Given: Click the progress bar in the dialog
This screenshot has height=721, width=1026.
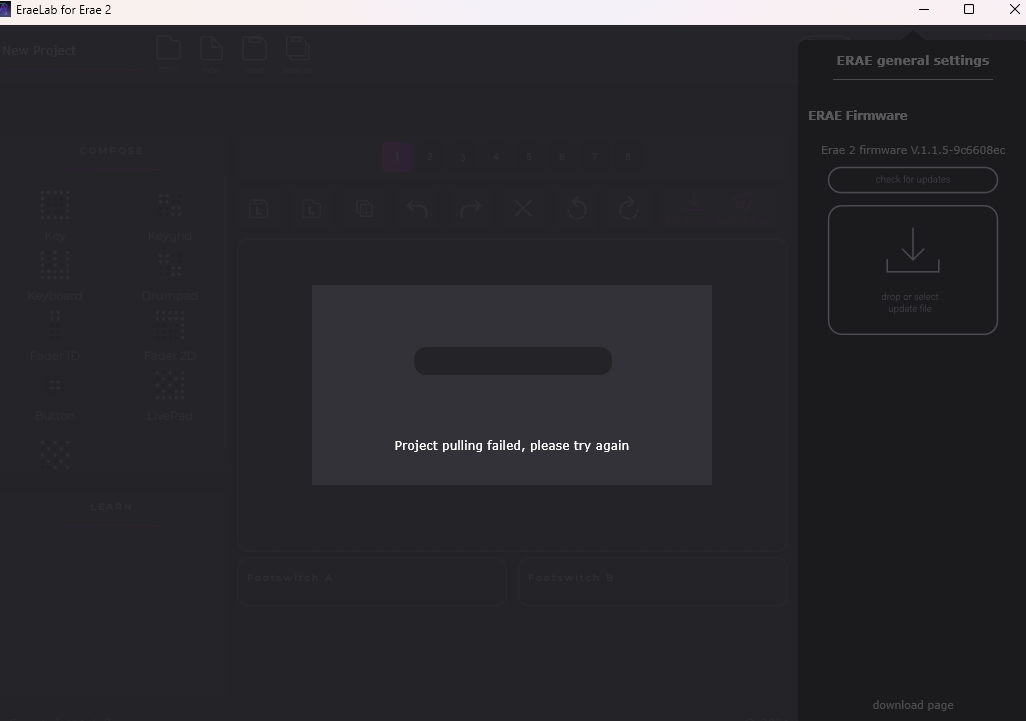Looking at the screenshot, I should pos(513,361).
